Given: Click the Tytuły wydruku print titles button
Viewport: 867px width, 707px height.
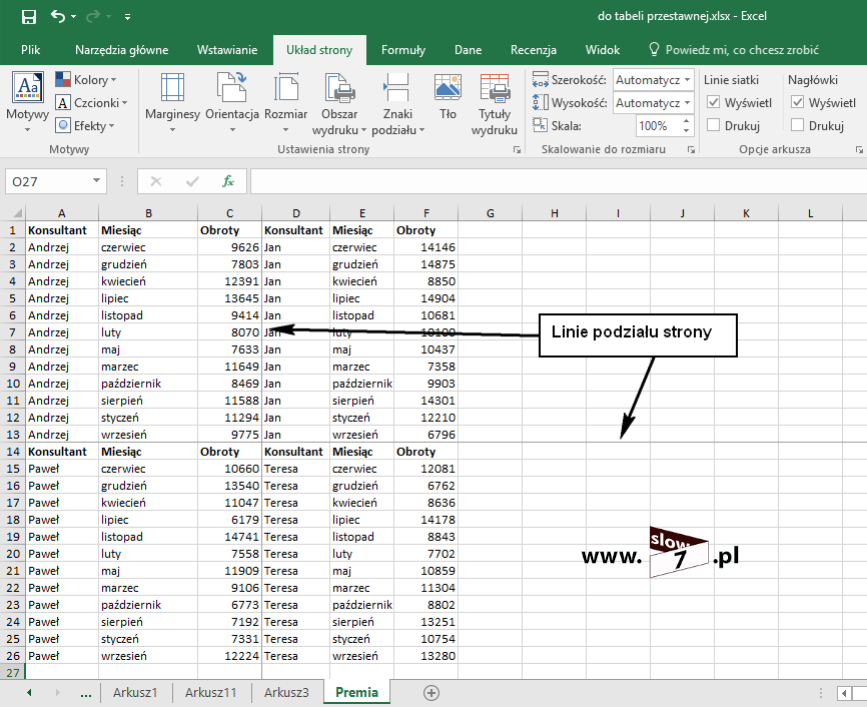Looking at the screenshot, I should (x=494, y=104).
